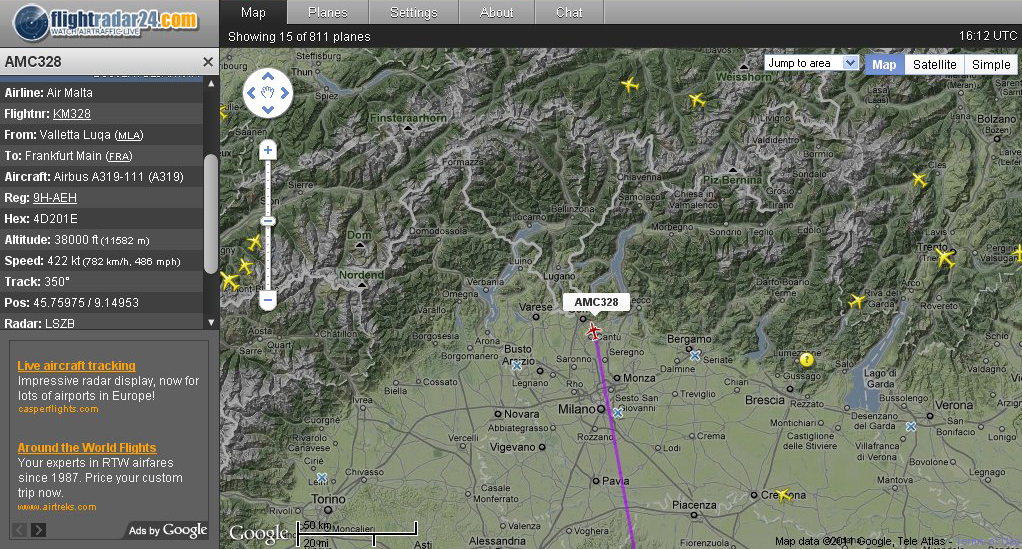The width and height of the screenshot is (1022, 549).
Task: Zoom out with the map minus button
Action: point(267,301)
